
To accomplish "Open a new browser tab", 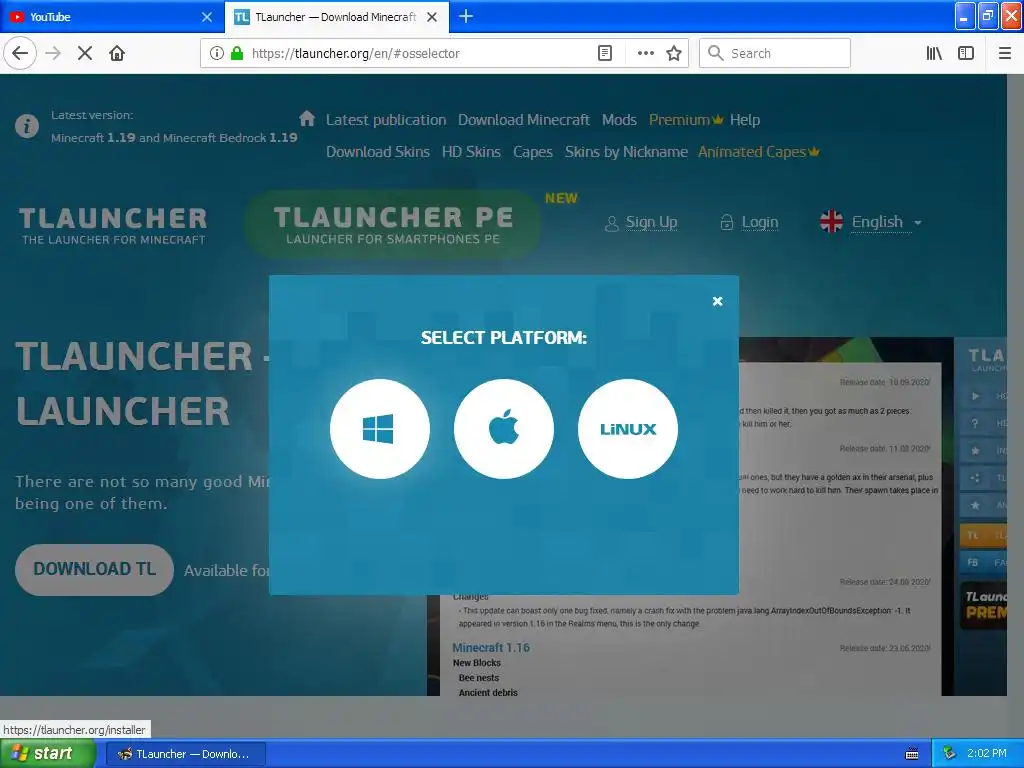I will (x=466, y=16).
